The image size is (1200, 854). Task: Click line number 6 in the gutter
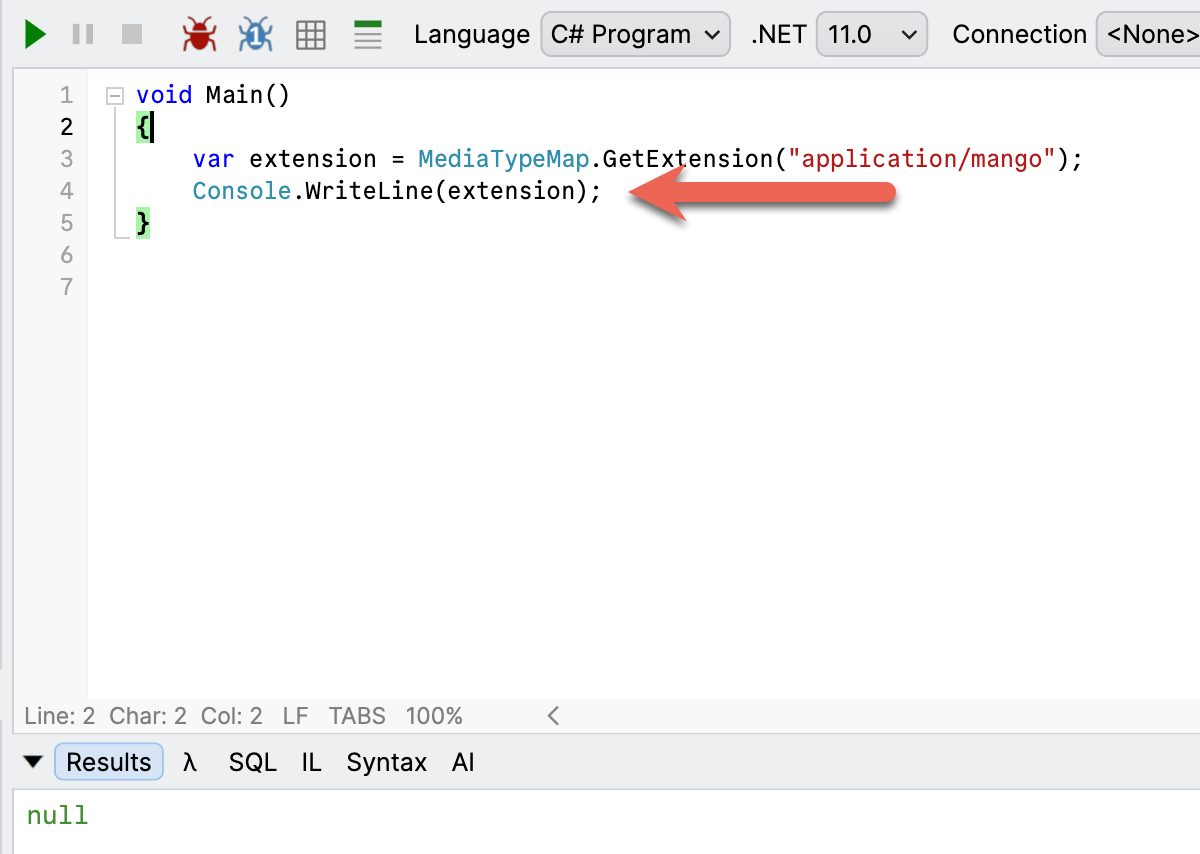tap(67, 255)
